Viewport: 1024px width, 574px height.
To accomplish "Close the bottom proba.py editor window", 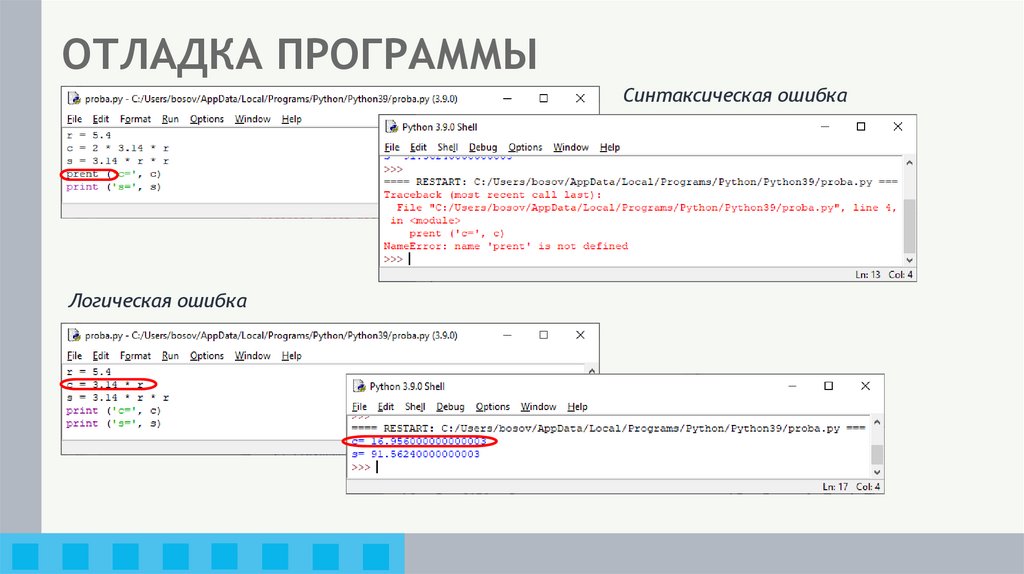I will pos(580,335).
